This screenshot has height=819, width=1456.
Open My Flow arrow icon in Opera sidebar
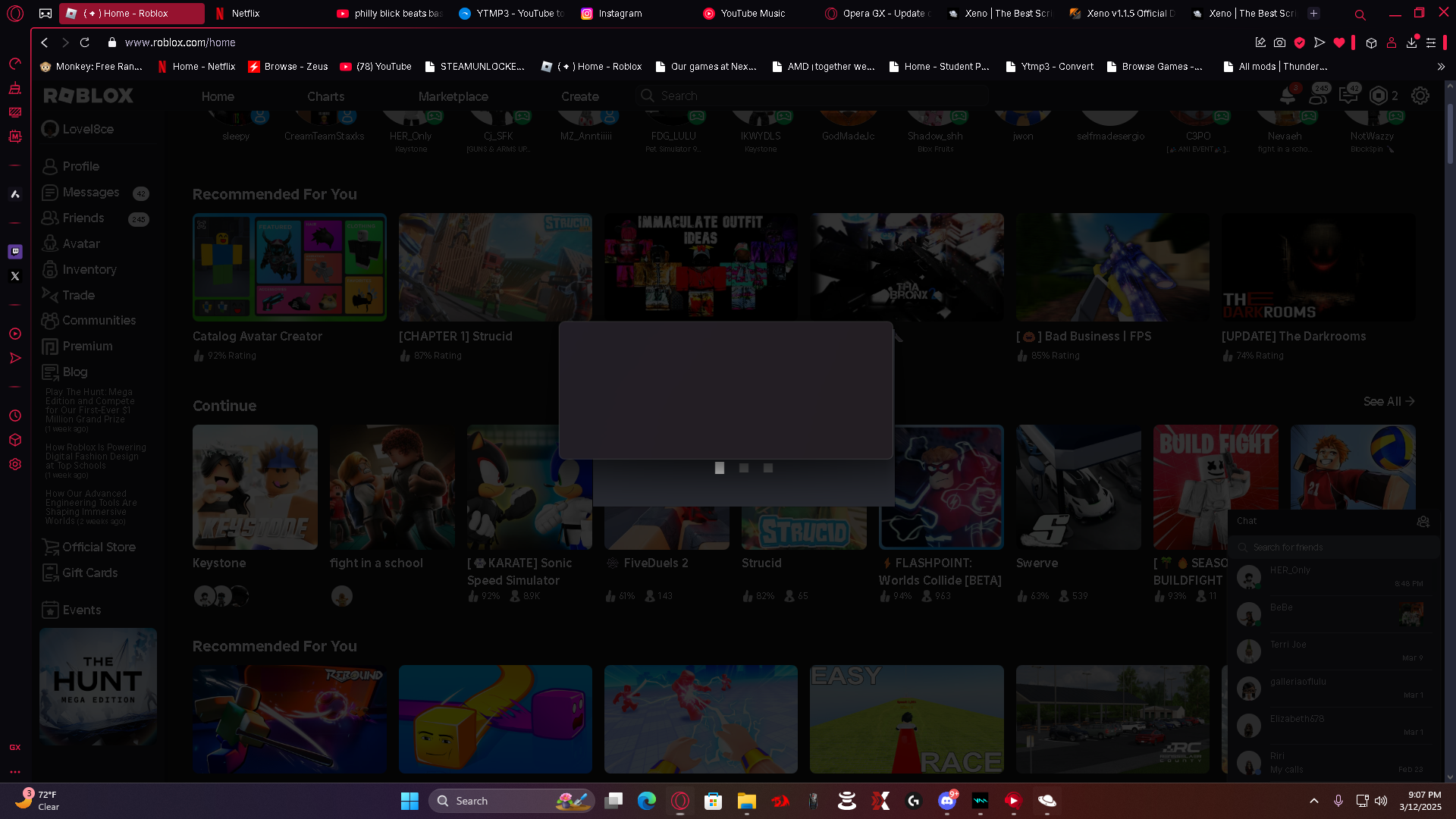click(15, 358)
